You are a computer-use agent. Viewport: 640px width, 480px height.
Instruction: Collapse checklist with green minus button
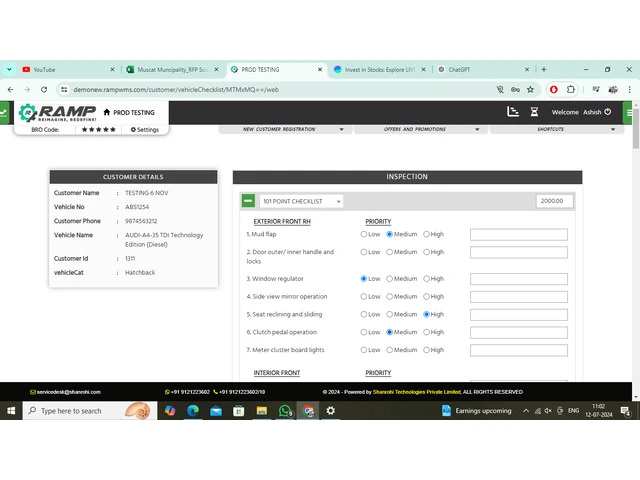click(x=248, y=201)
